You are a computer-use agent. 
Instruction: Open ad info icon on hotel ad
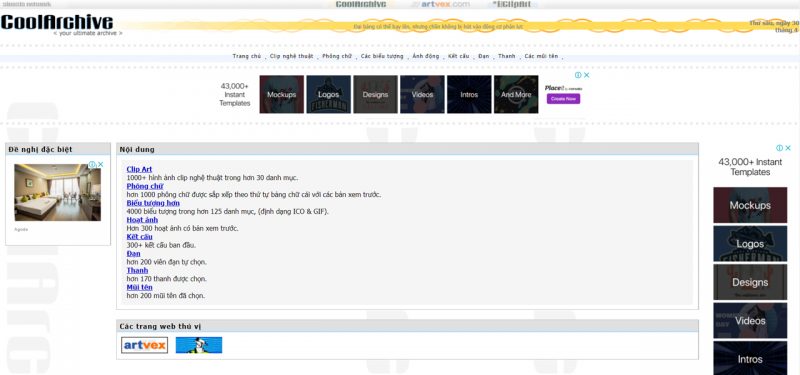tap(92, 164)
